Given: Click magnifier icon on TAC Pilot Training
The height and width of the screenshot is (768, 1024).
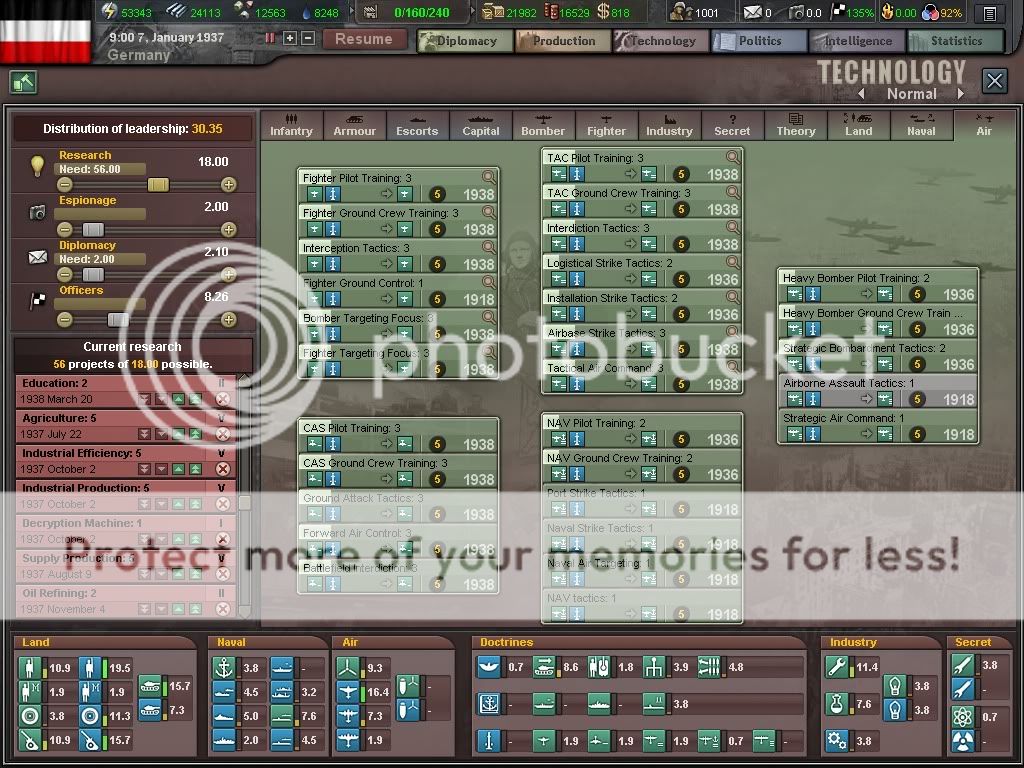Looking at the screenshot, I should 733,157.
